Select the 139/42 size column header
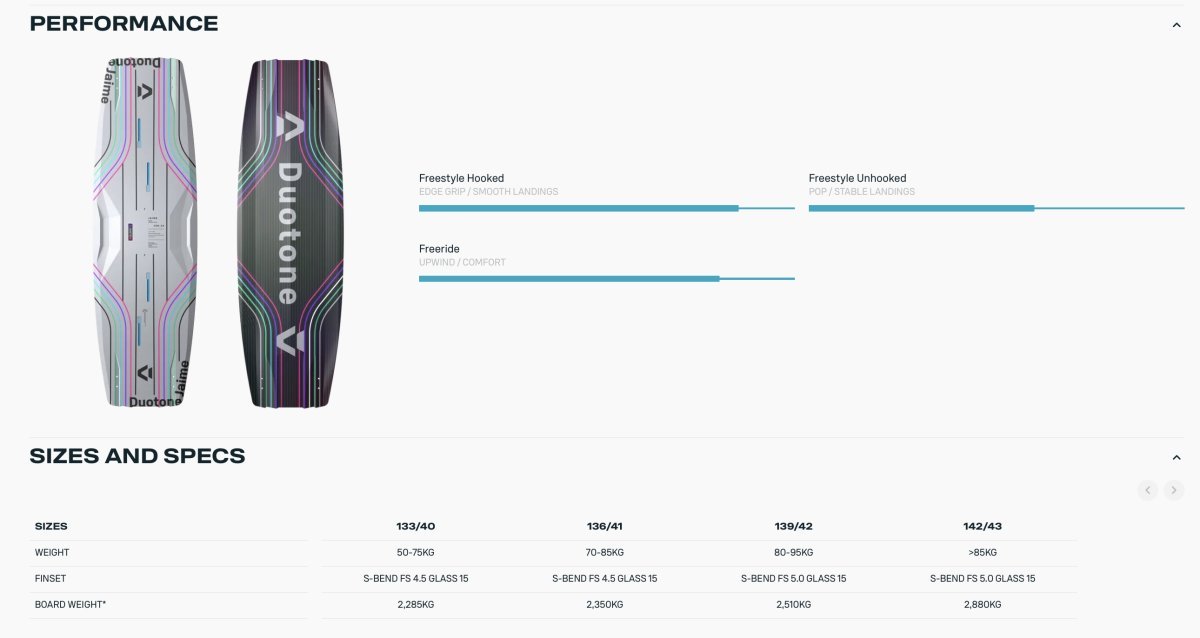The width and height of the screenshot is (1200, 638). tap(793, 526)
